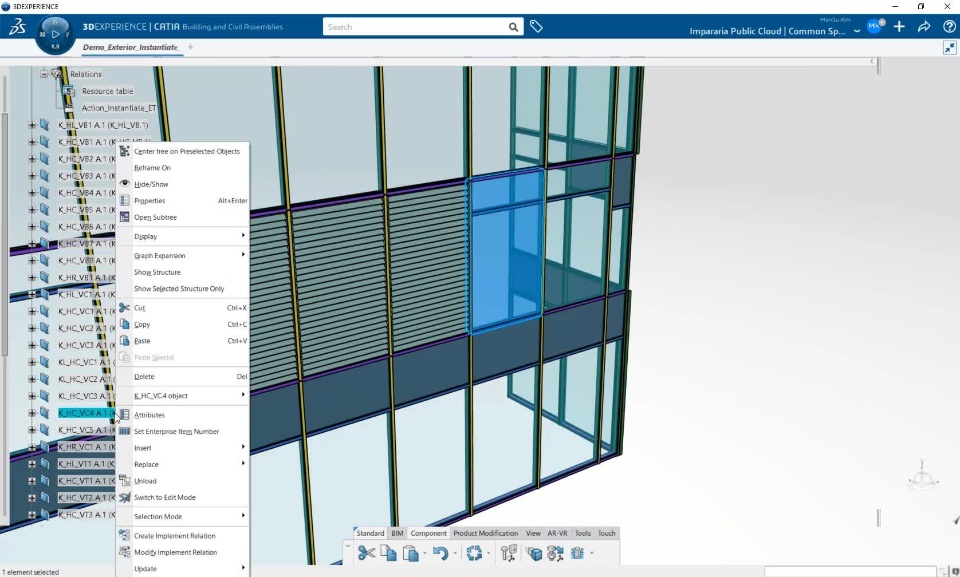Choose Switch to Edit Mode

(x=182, y=497)
